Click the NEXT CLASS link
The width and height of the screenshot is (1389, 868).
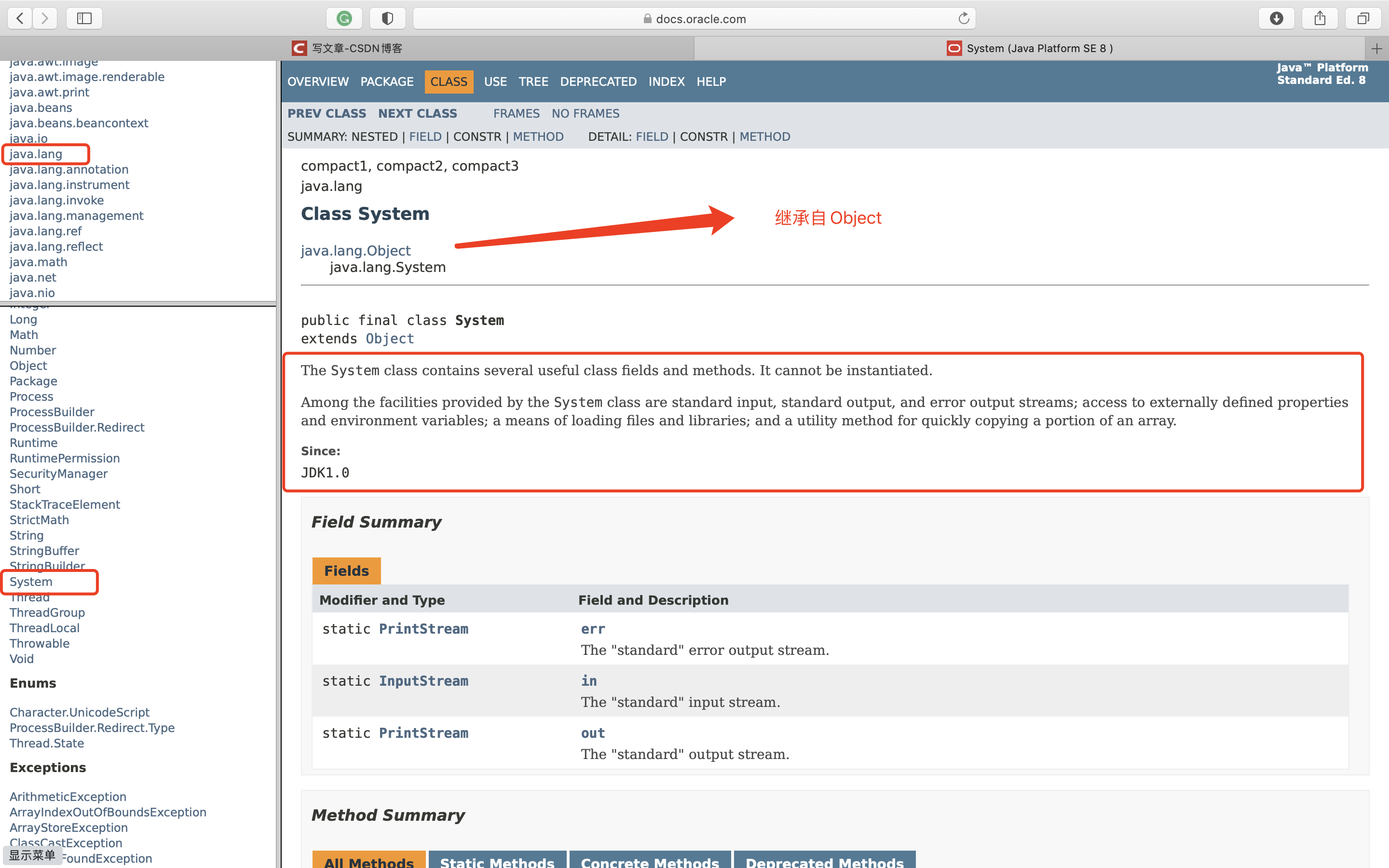417,114
